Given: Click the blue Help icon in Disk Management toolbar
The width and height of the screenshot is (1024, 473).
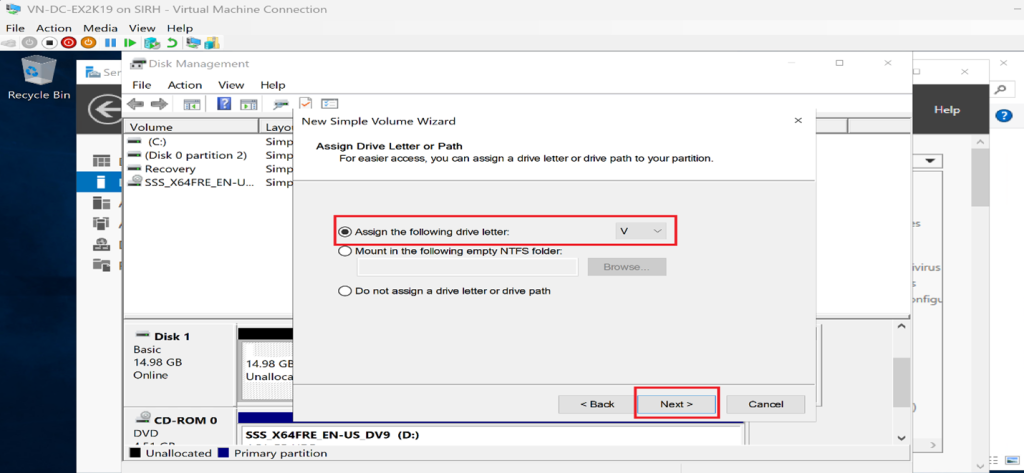Looking at the screenshot, I should pos(224,104).
